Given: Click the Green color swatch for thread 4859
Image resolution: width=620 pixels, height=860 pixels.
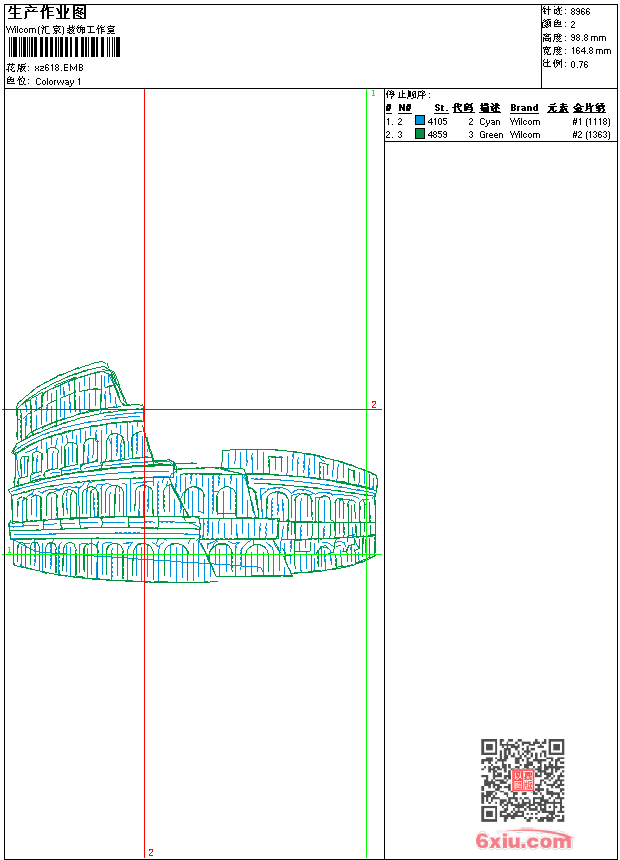Looking at the screenshot, I should coord(420,134).
